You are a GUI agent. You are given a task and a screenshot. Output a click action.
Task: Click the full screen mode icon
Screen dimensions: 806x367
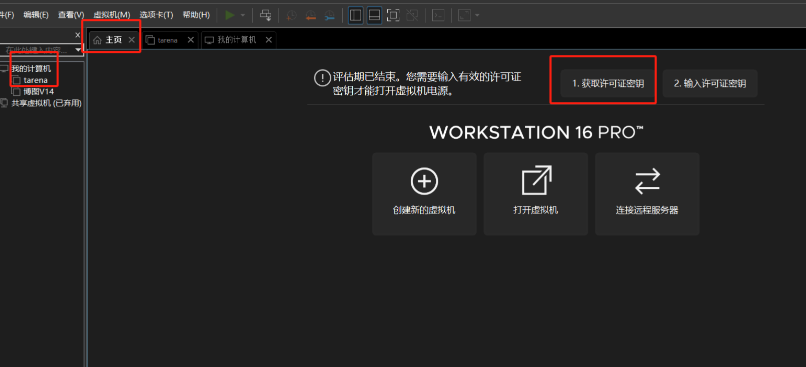pos(393,15)
